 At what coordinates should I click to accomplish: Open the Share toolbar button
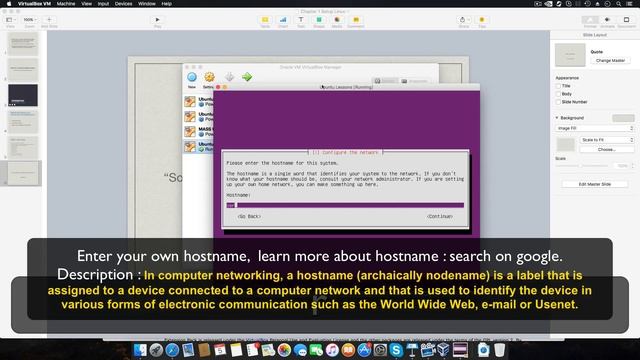[x=464, y=20]
